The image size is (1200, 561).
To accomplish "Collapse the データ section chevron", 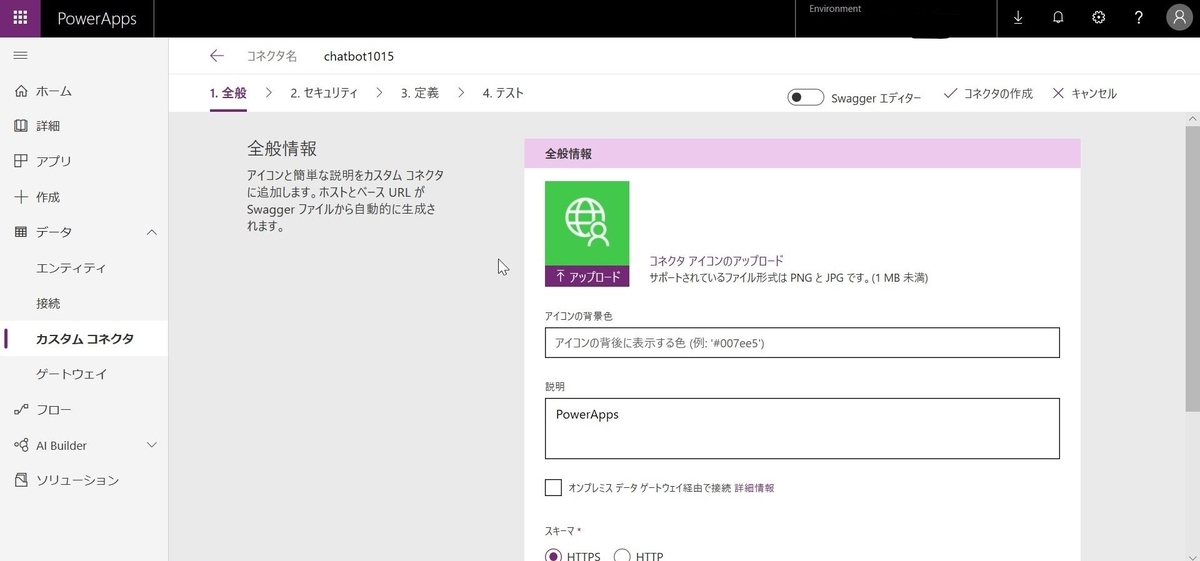I will (152, 232).
